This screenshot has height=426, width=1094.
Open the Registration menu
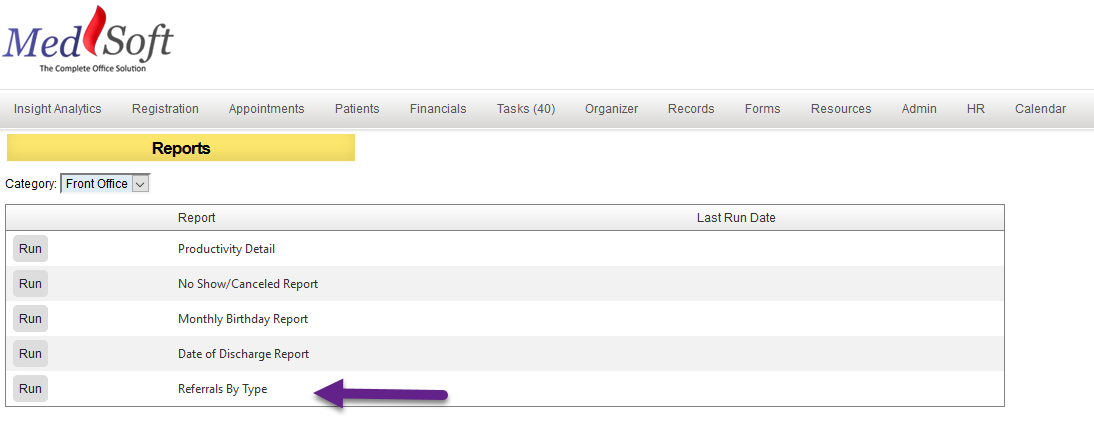point(165,109)
